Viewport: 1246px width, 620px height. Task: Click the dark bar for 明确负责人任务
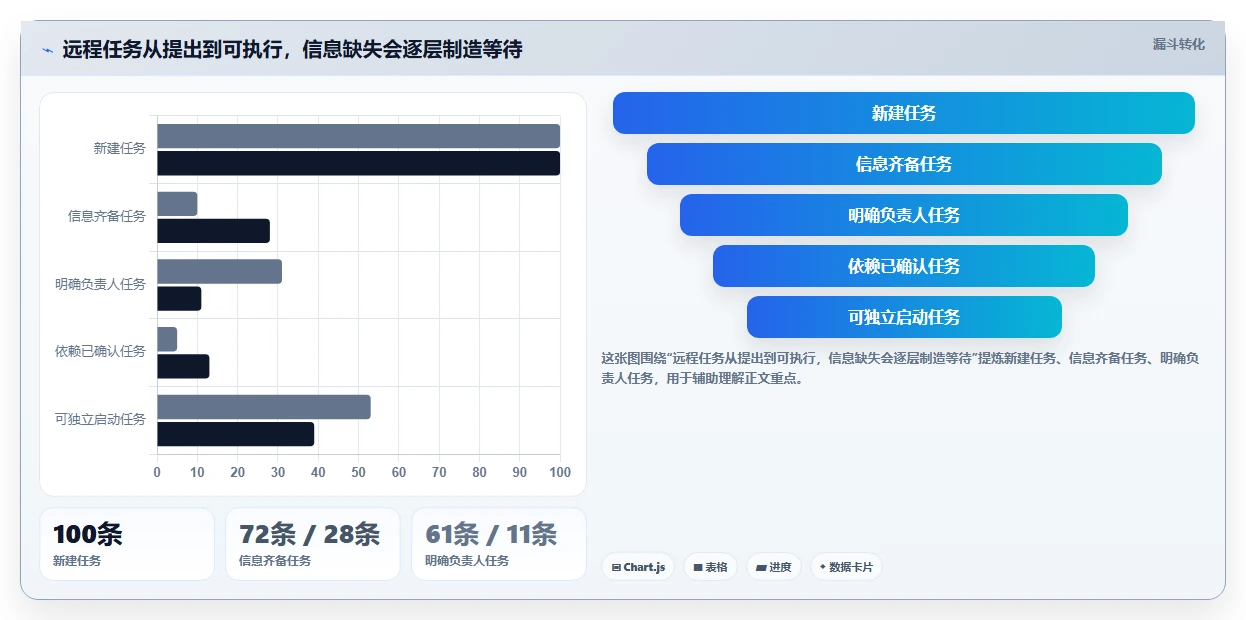pyautogui.click(x=179, y=298)
